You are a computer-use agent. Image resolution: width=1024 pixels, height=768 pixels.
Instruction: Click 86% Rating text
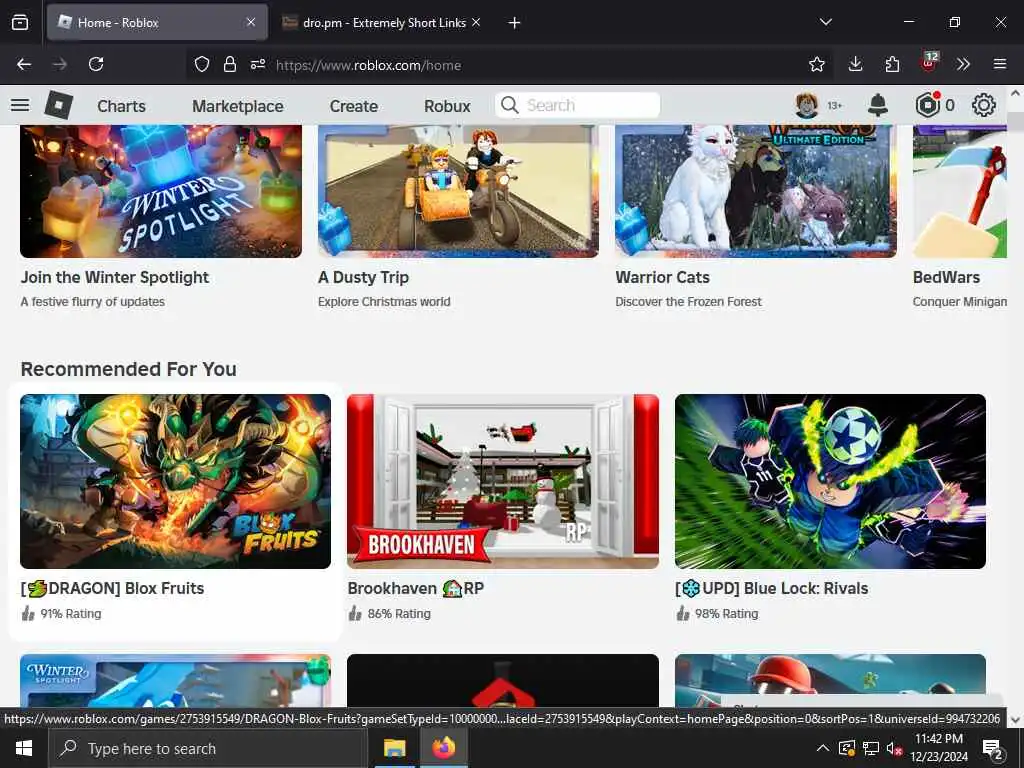coord(399,614)
